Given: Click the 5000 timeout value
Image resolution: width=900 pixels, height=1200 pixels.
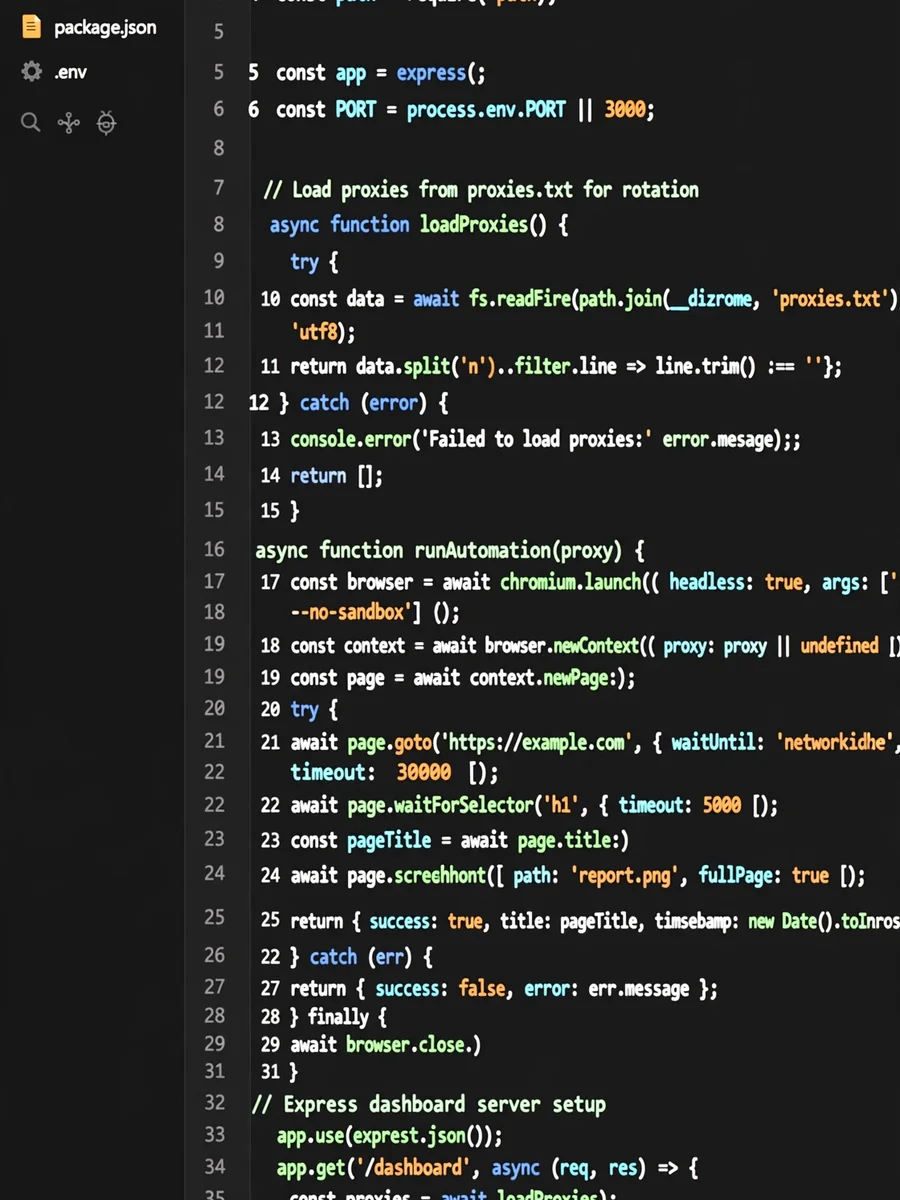Looking at the screenshot, I should coord(722,806).
